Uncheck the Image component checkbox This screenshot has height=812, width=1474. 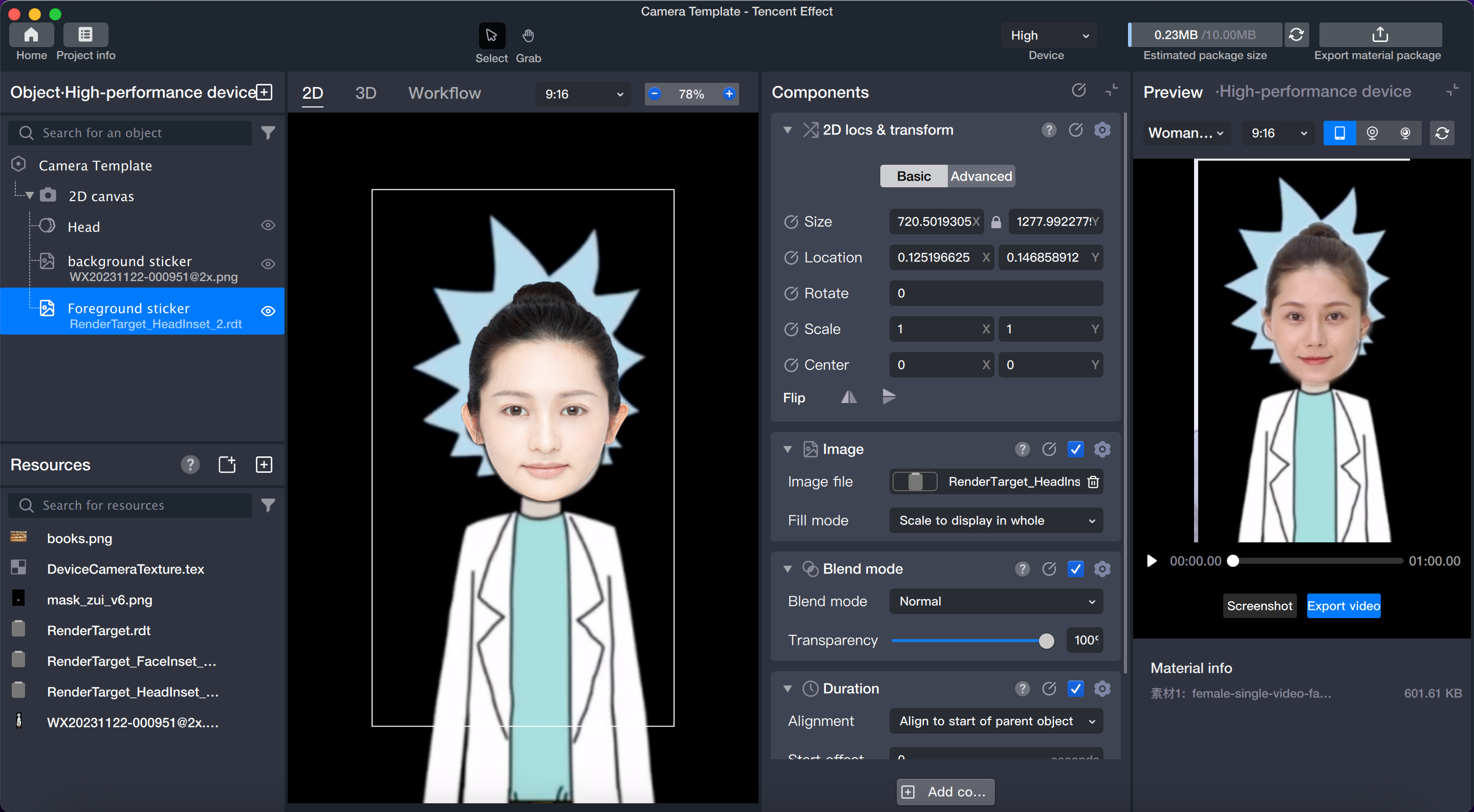coord(1075,449)
